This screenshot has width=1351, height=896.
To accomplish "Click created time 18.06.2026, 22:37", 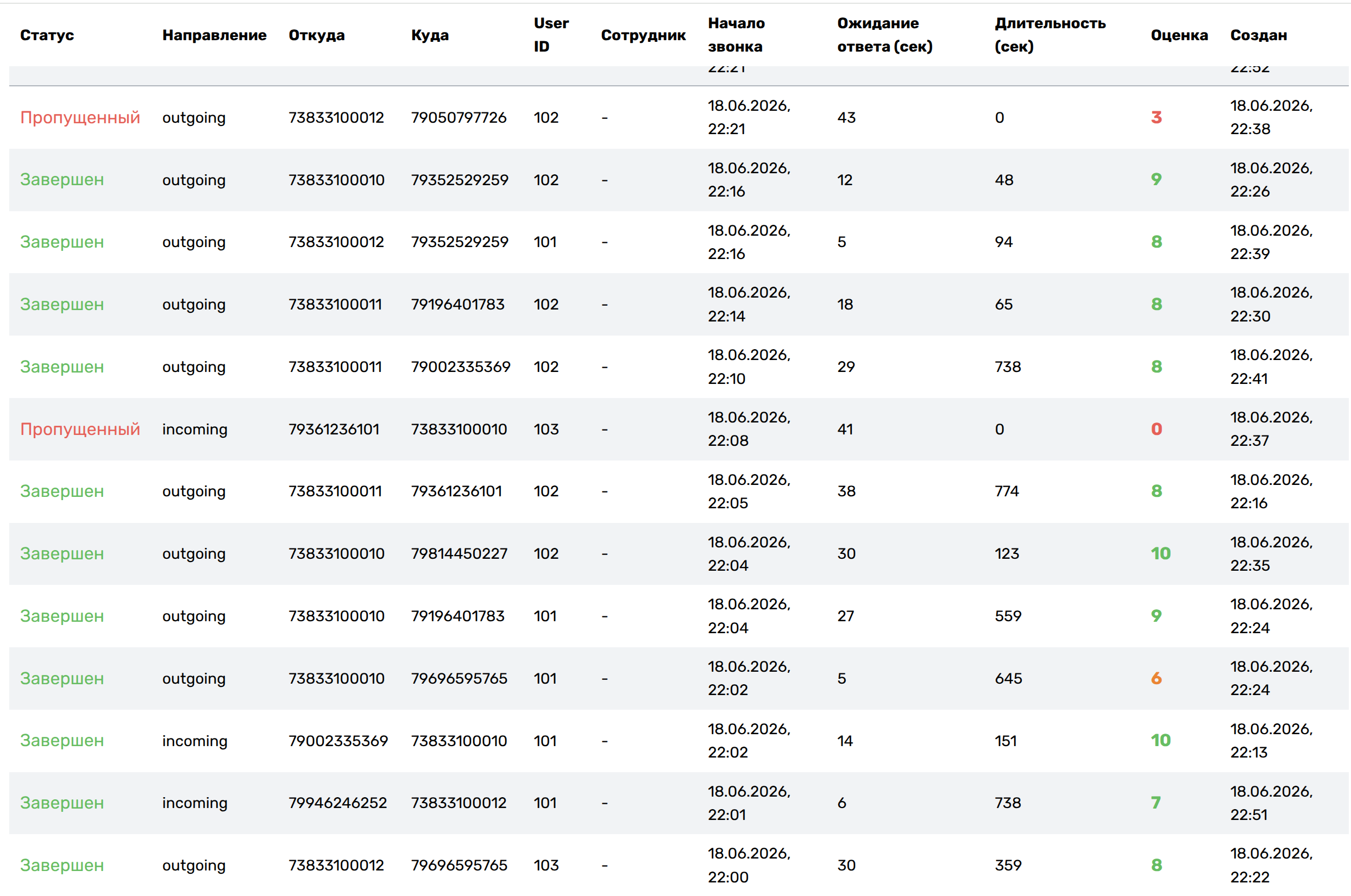I will (1271, 428).
